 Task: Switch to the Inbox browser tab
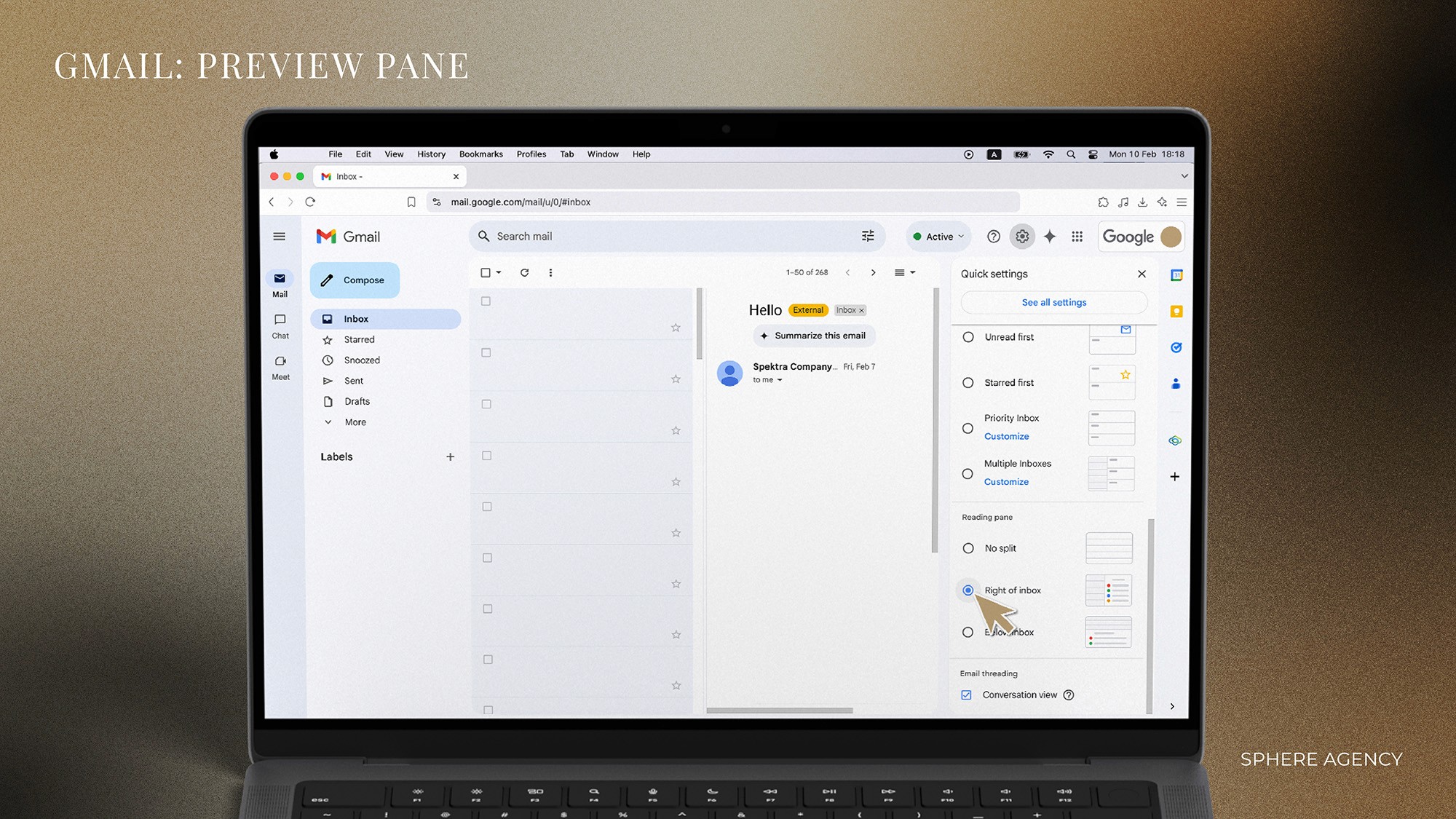pyautogui.click(x=348, y=176)
